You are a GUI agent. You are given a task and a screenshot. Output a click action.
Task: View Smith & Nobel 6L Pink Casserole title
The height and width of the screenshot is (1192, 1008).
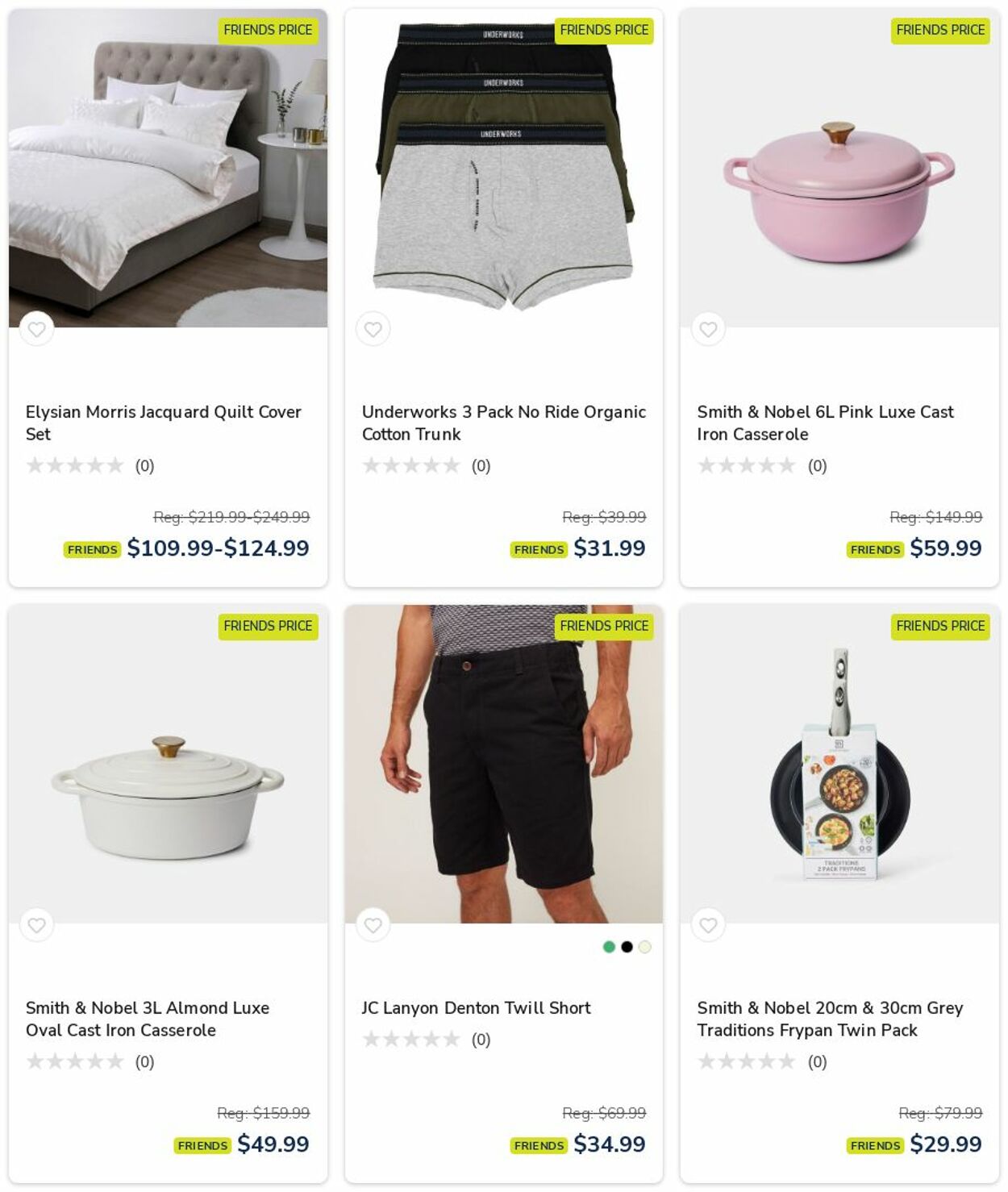(x=825, y=423)
